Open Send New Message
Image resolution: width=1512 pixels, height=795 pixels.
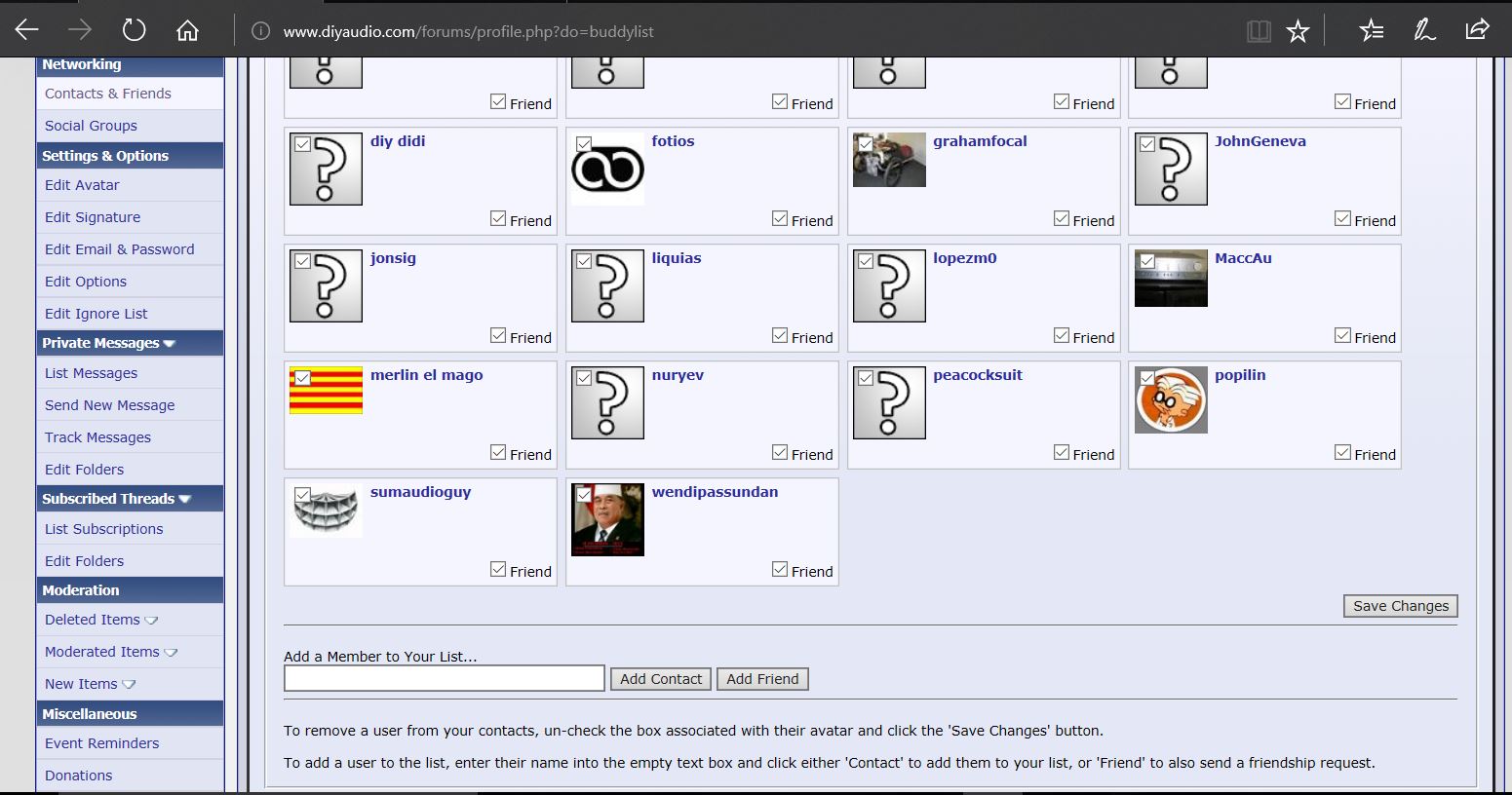click(109, 405)
